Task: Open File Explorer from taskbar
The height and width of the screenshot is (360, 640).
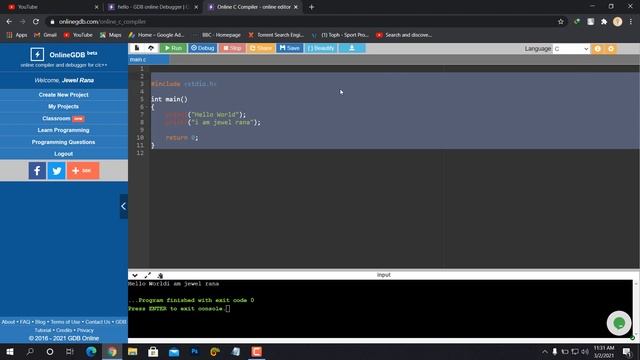Action: (133, 352)
